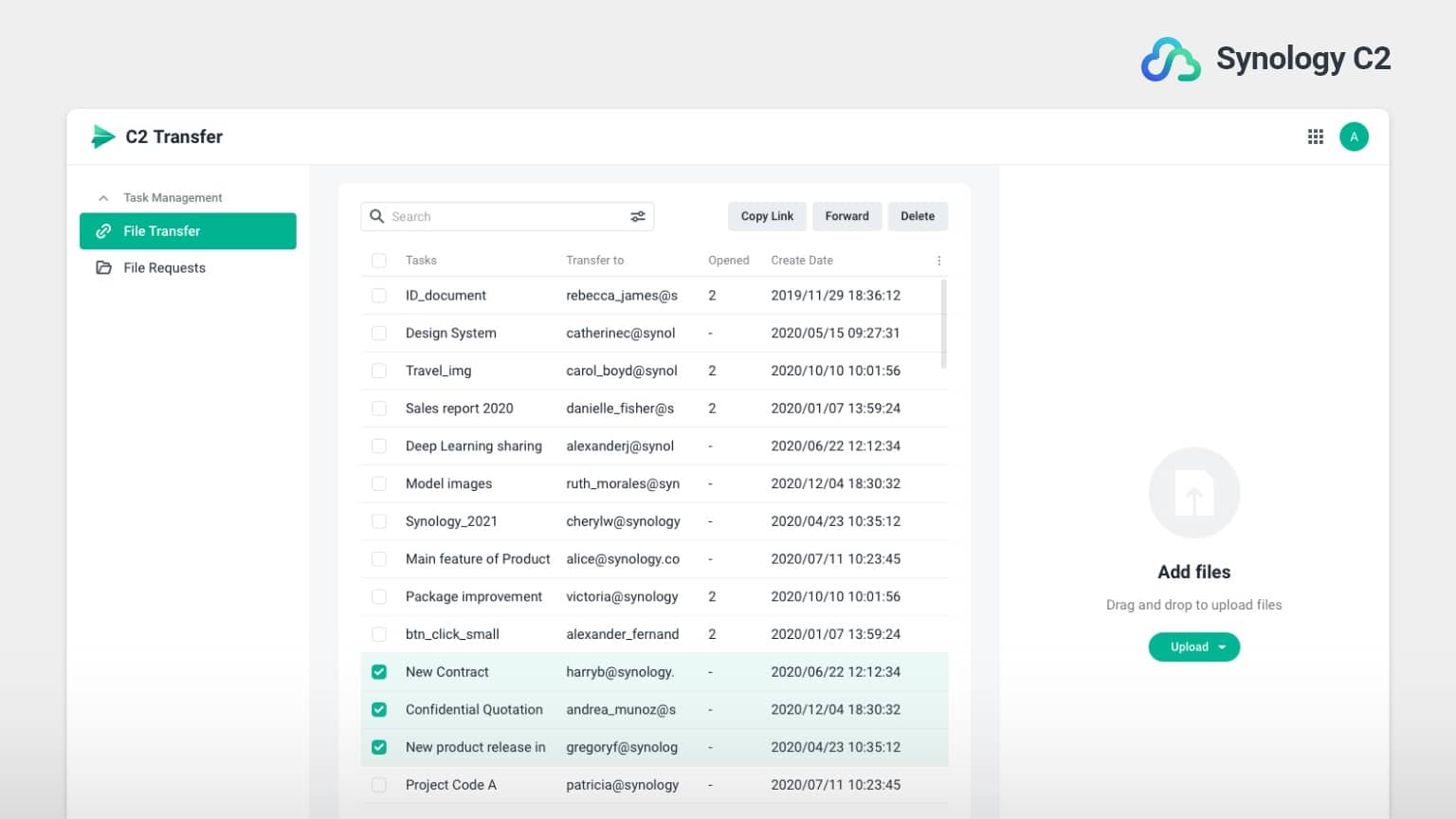The image size is (1456, 819).
Task: Open search filter options icon
Action: point(638,216)
